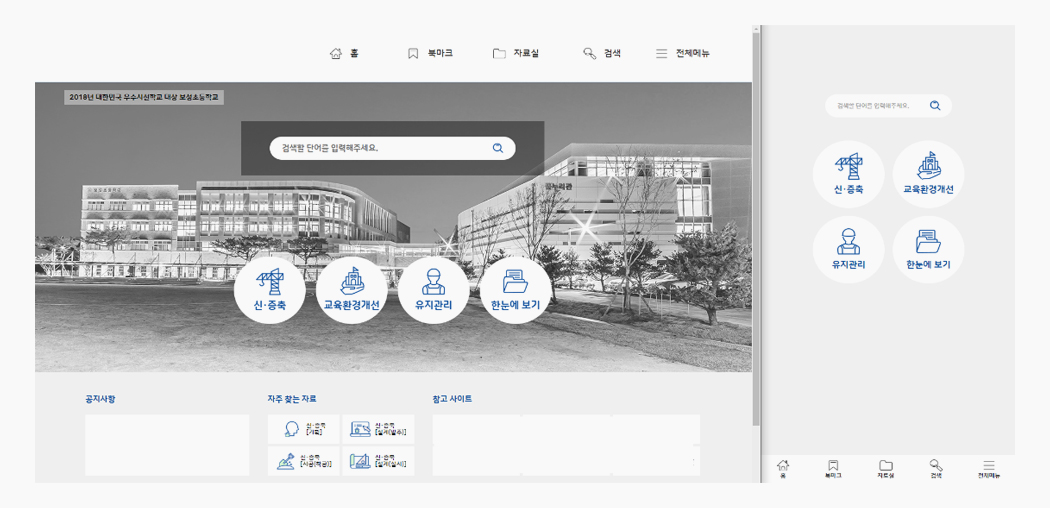Tap the 신·증축 crane icon in mobile panel

point(849,174)
